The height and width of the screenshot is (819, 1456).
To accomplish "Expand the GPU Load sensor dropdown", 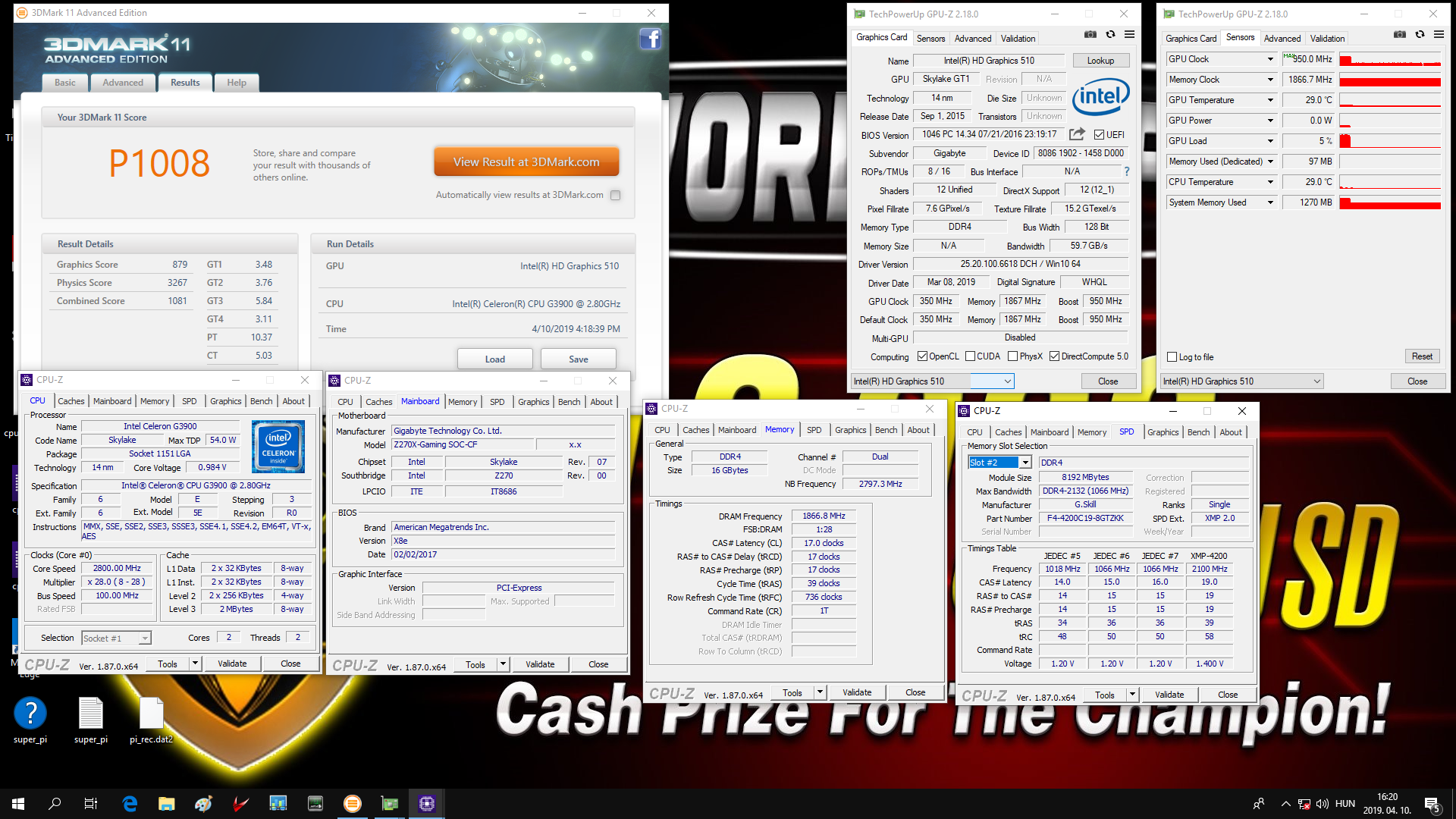I will (1270, 141).
